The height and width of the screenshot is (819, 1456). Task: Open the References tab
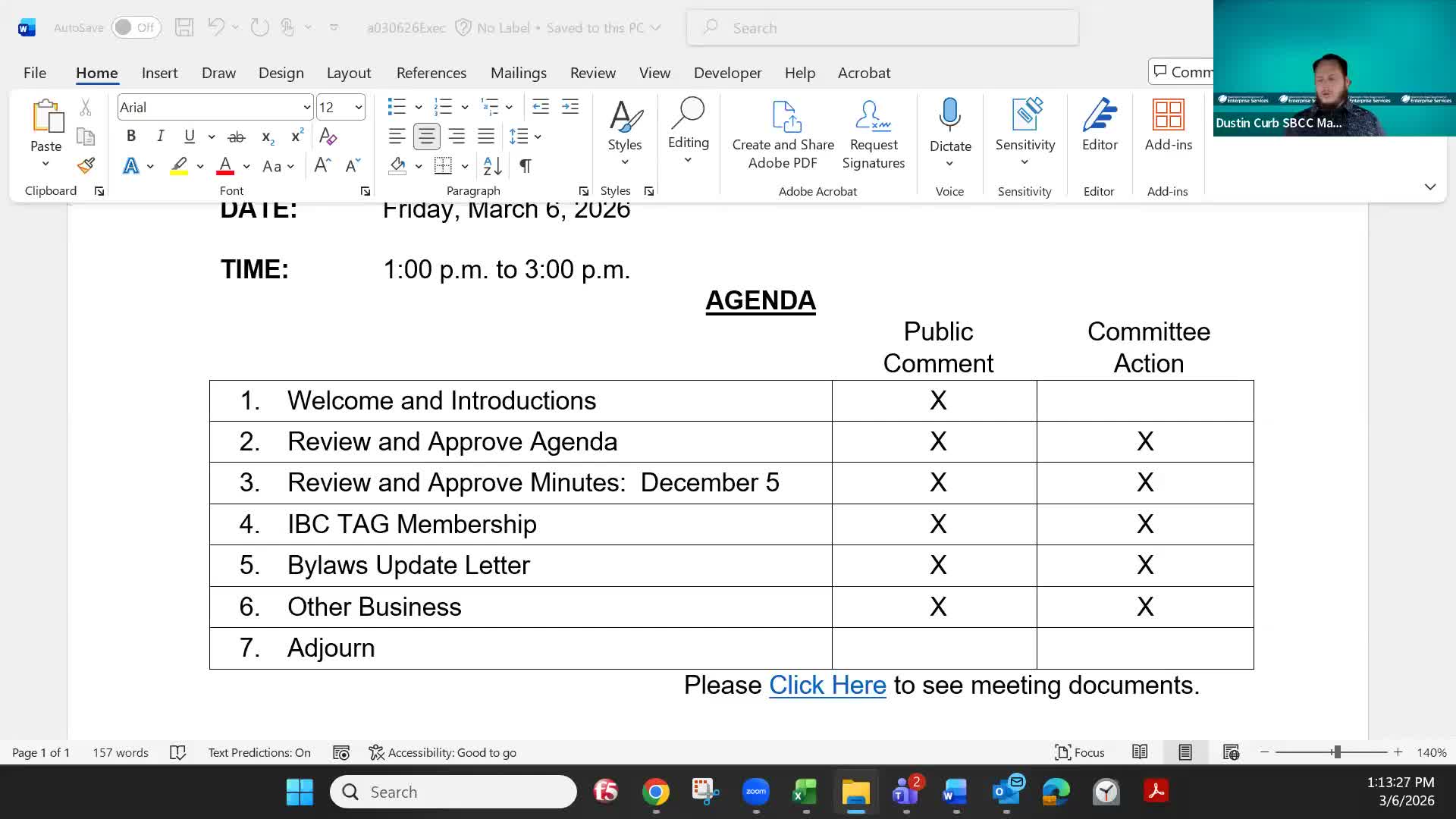(x=431, y=73)
